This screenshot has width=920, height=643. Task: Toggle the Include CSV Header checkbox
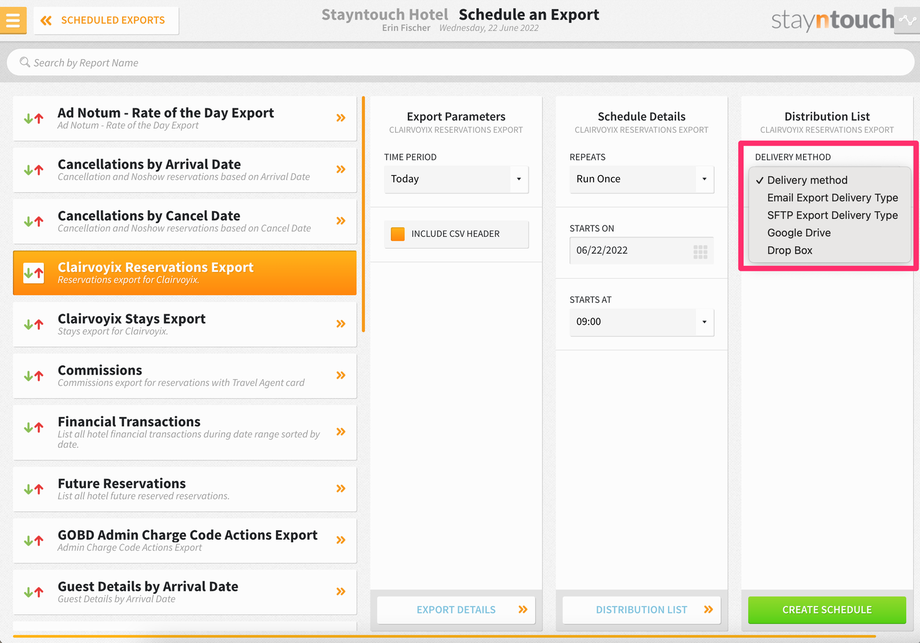coord(398,233)
